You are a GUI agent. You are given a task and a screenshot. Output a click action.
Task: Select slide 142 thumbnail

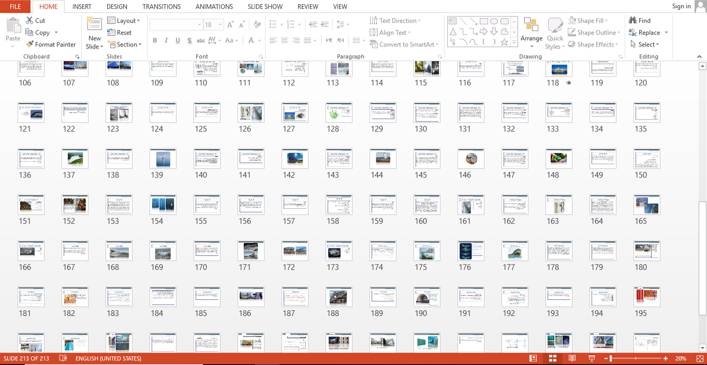click(x=295, y=159)
